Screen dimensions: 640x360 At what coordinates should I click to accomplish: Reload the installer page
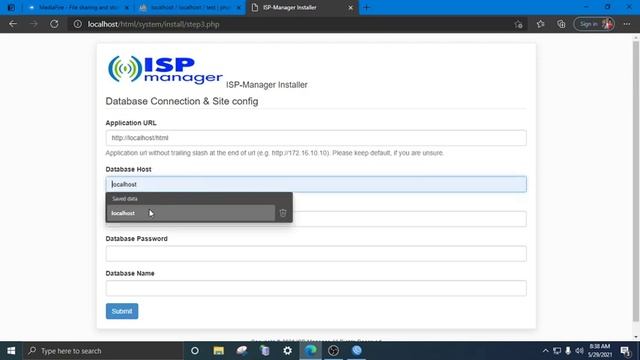[x=54, y=24]
